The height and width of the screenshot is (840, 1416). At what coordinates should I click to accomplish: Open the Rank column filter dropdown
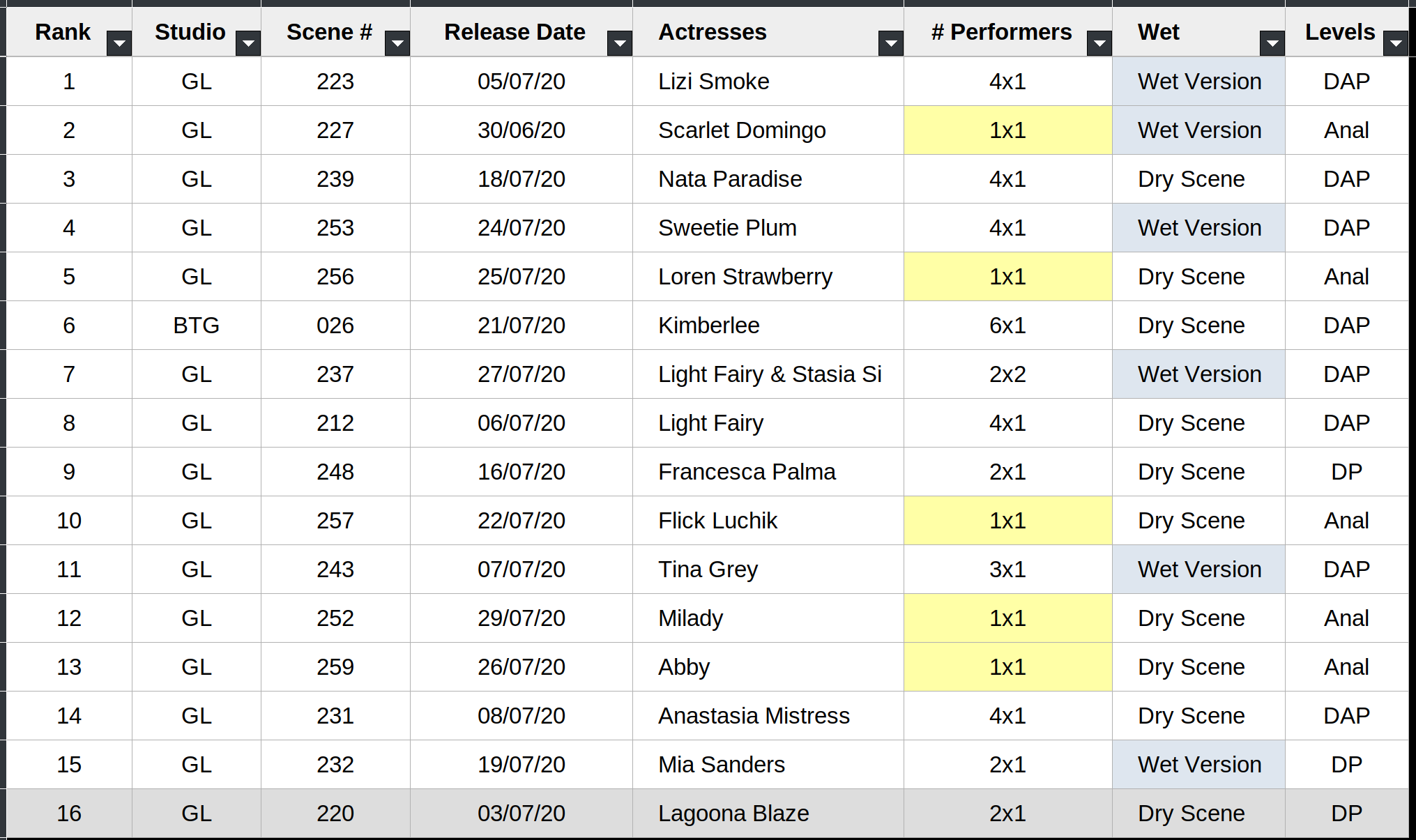[x=119, y=44]
